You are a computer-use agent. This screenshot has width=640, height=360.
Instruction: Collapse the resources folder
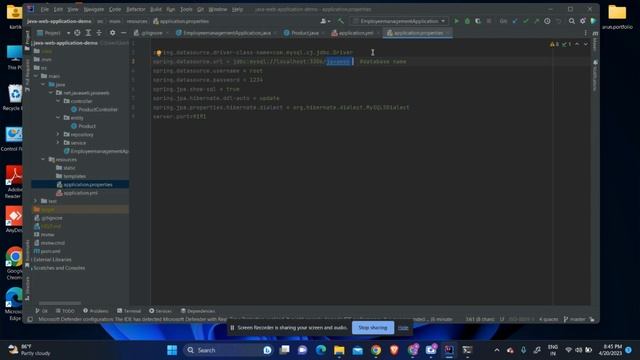(x=43, y=160)
